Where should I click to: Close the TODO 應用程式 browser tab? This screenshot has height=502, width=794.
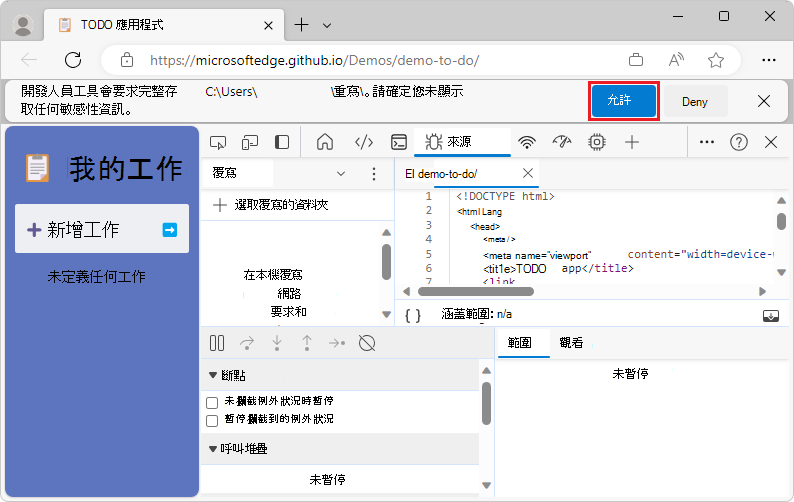268,25
